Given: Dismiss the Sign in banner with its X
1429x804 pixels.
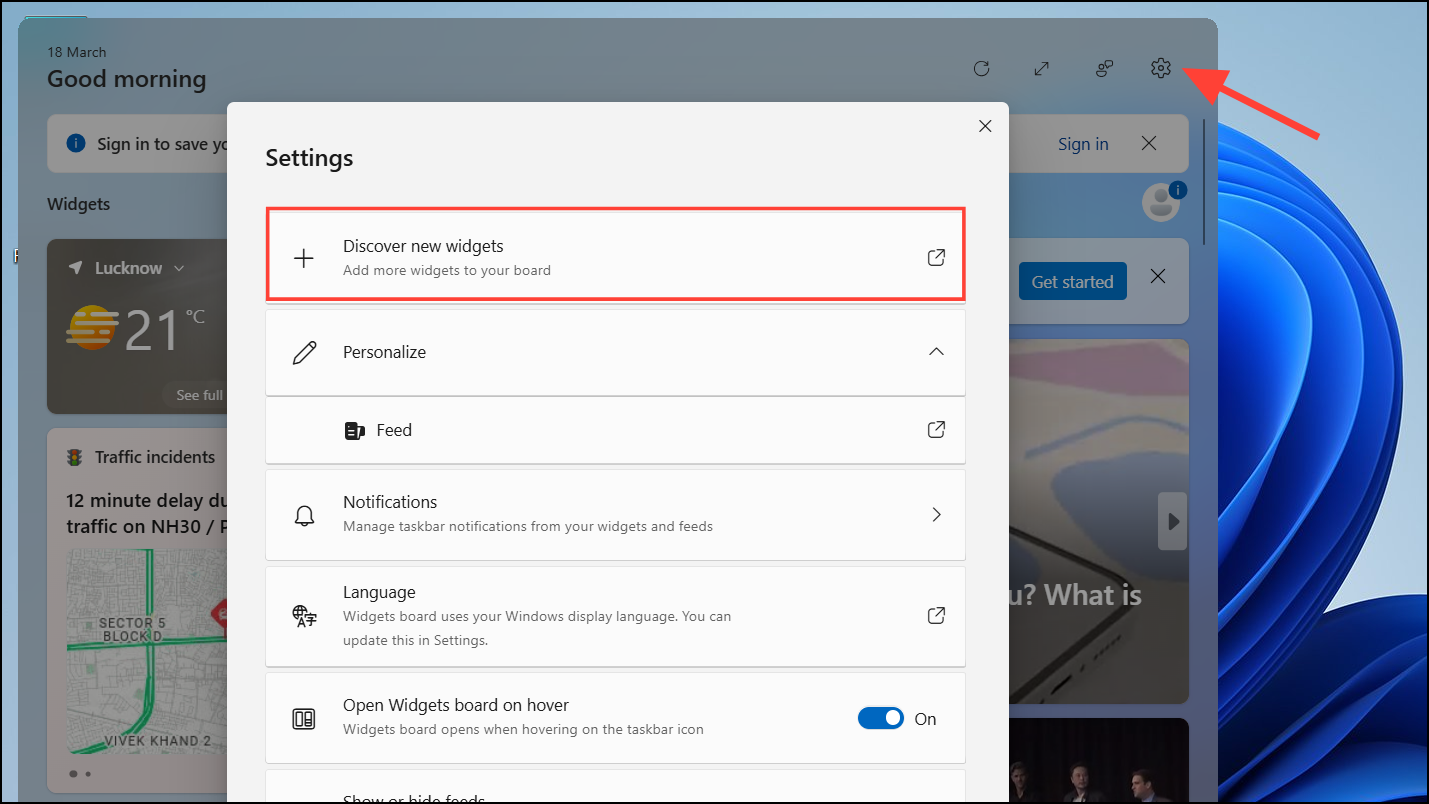Looking at the screenshot, I should point(1148,143).
